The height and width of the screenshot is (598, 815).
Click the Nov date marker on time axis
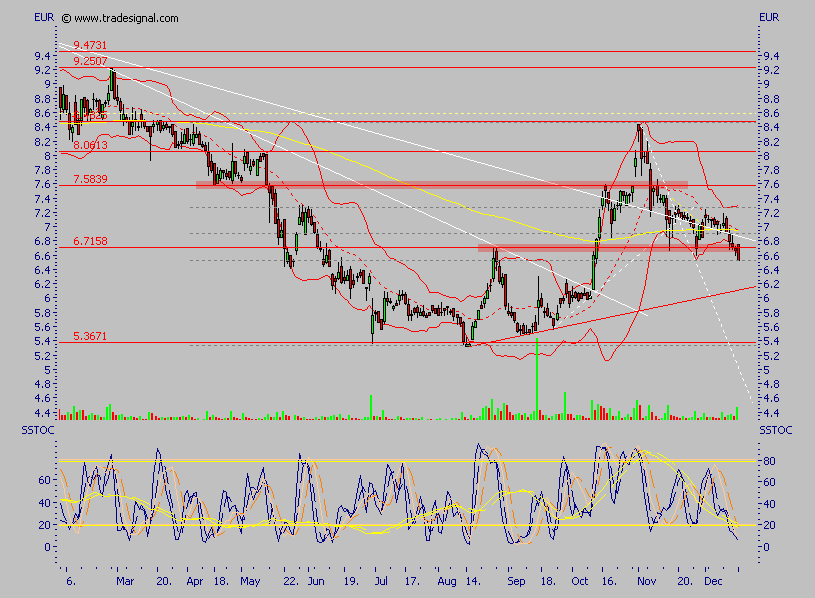tap(647, 581)
